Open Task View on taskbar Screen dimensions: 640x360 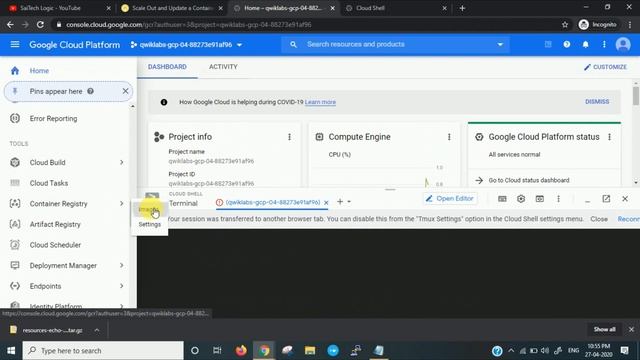[x=217, y=351]
